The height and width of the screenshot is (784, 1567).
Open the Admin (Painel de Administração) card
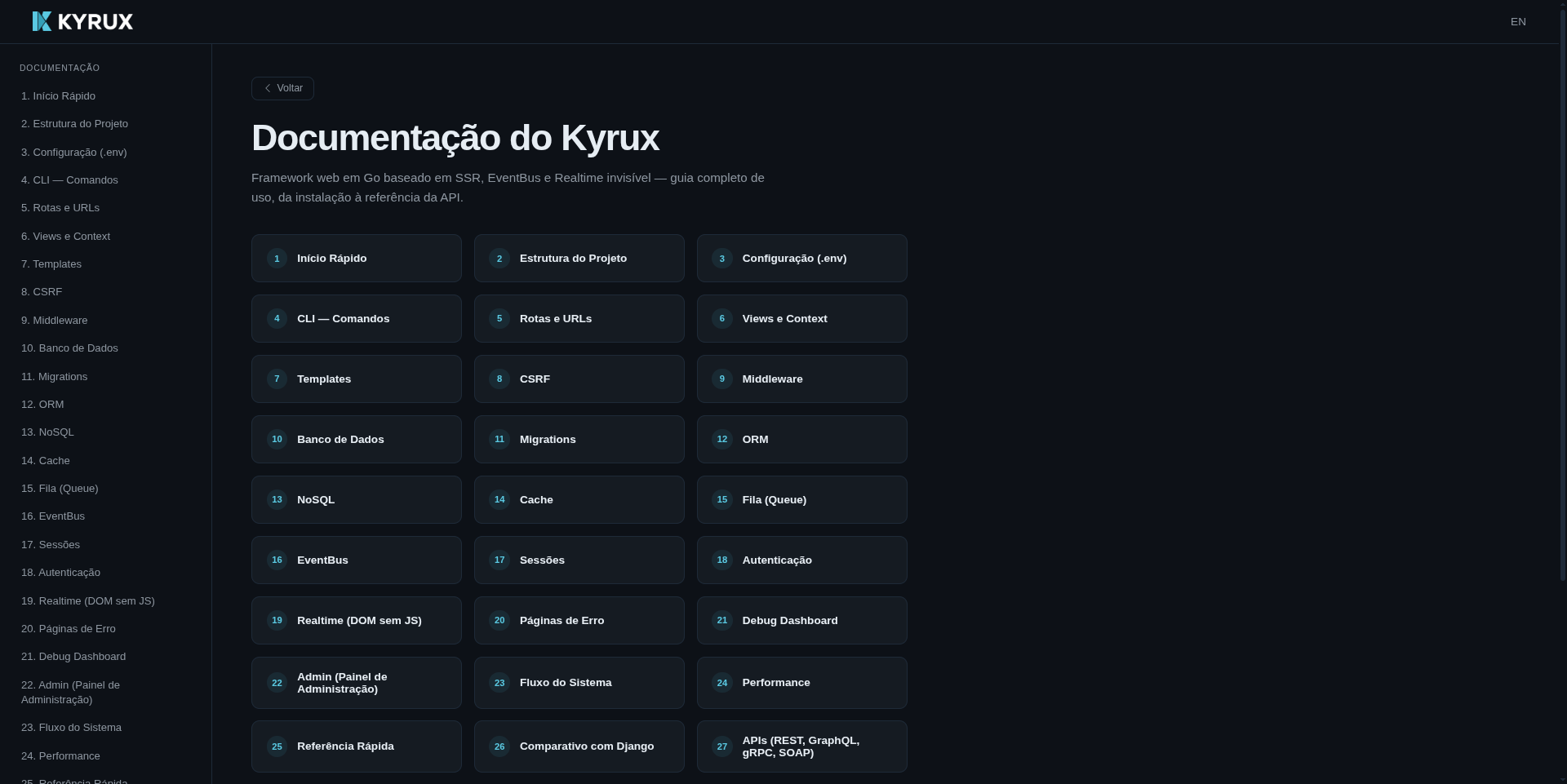(x=357, y=683)
